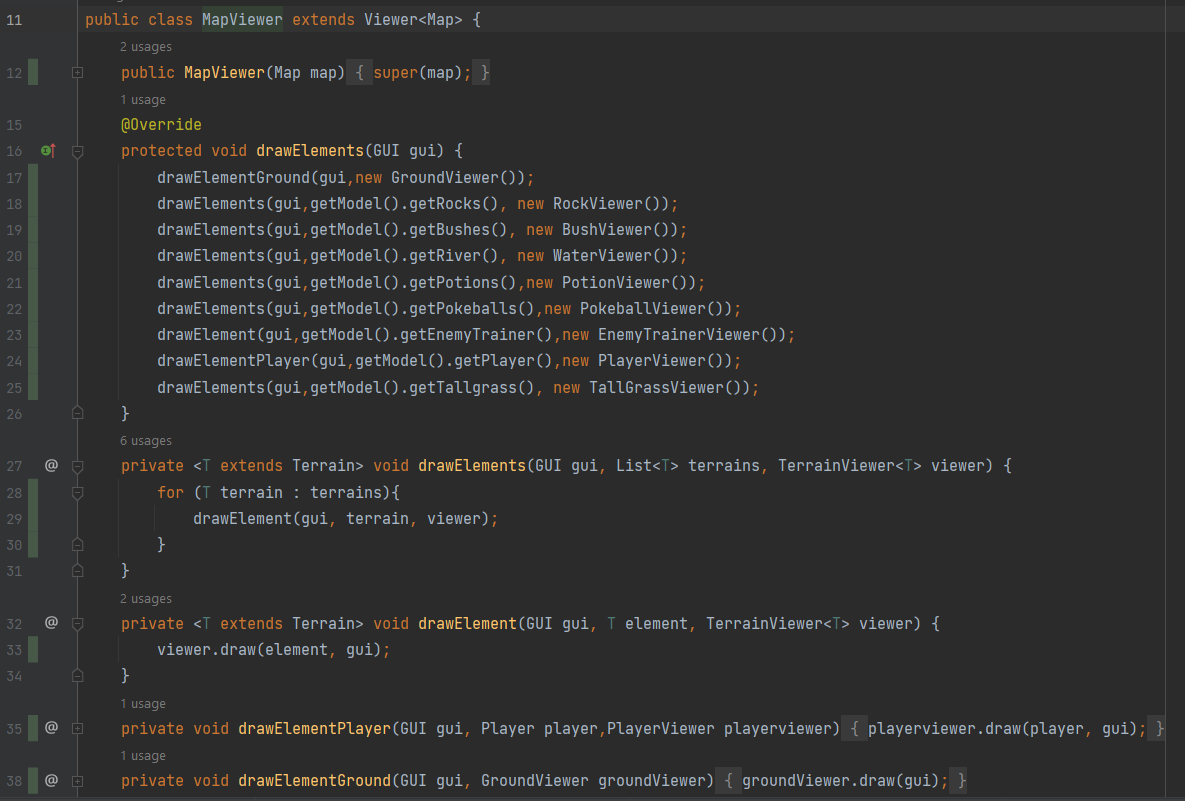Click the @ gutter icon beside drawElementPlayer
The image size is (1185, 801).
pos(51,728)
